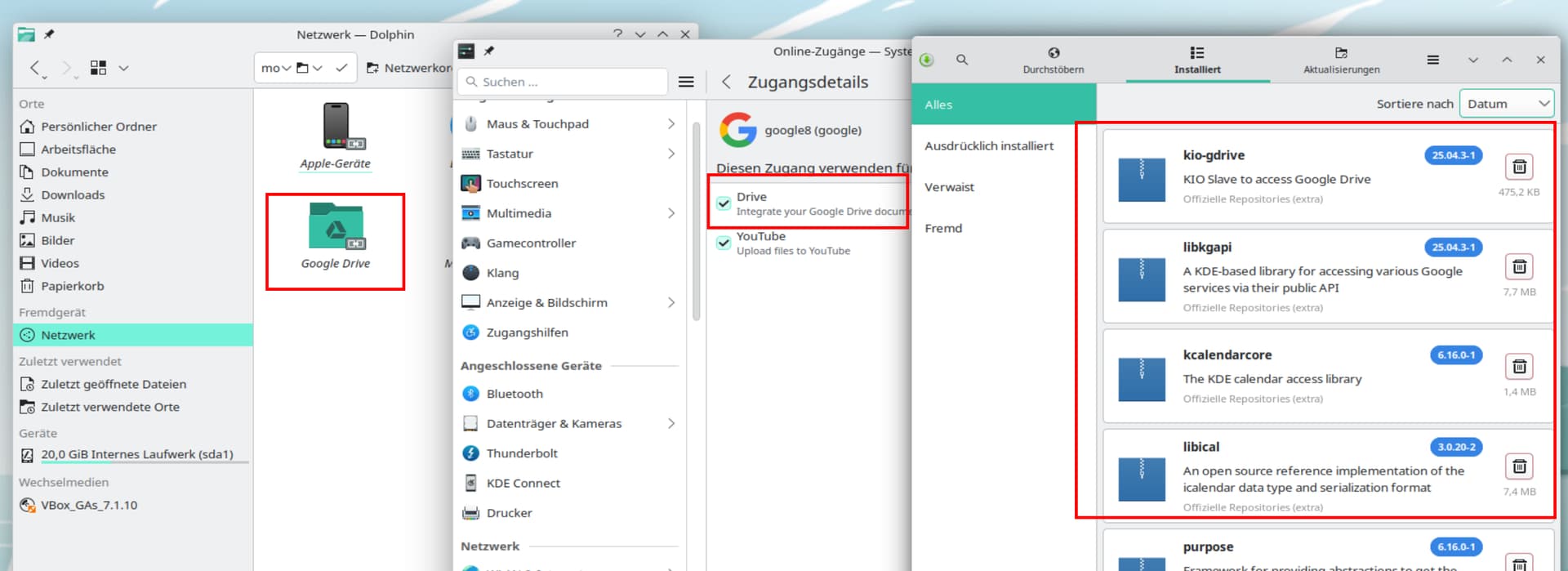Click the google8 (google) account entry
1568x571 pixels.
click(791, 130)
